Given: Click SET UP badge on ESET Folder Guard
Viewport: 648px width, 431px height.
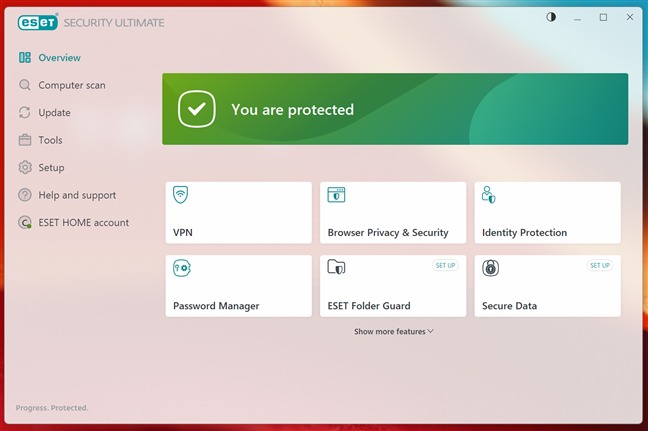Looking at the screenshot, I should (445, 265).
